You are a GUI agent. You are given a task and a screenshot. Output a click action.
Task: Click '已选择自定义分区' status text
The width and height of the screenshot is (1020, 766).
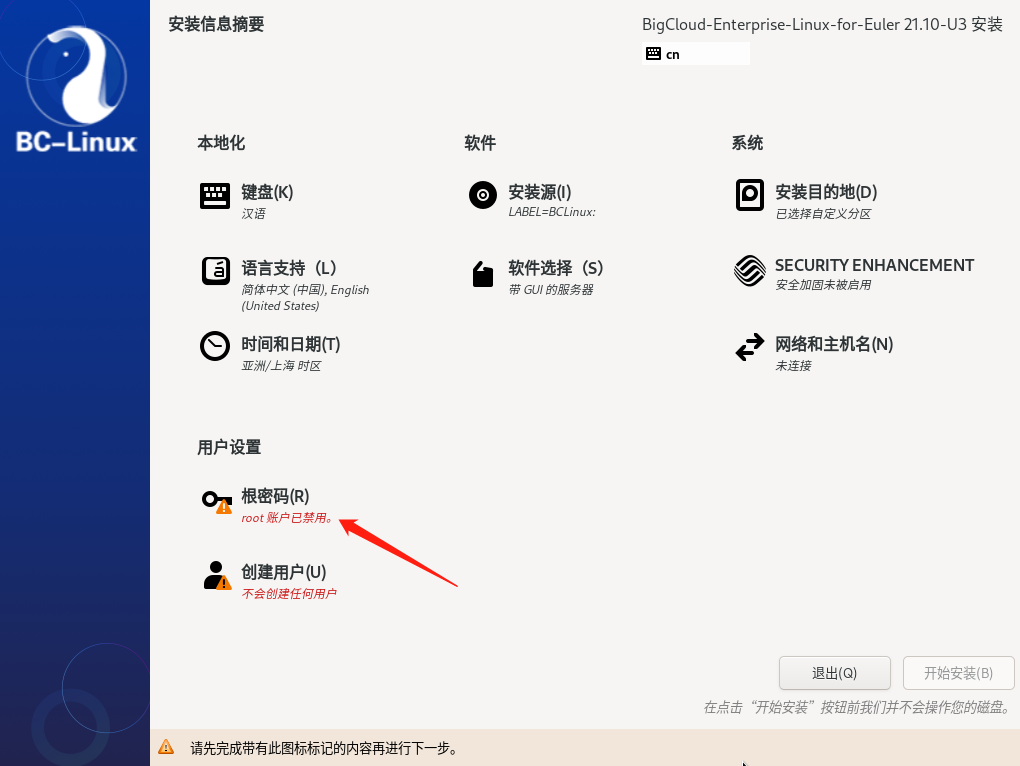pyautogui.click(x=823, y=214)
